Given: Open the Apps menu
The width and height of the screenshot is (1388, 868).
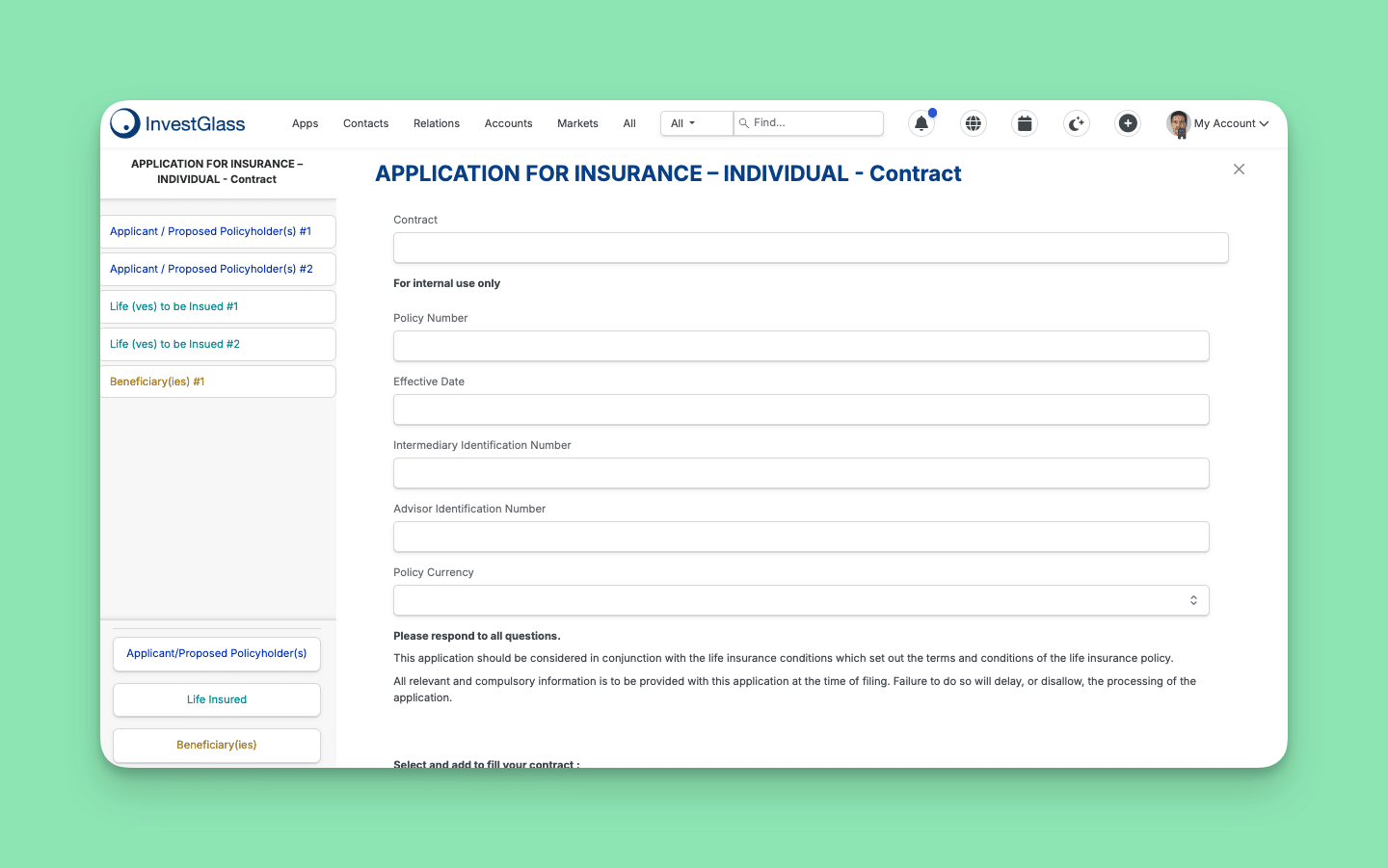Looking at the screenshot, I should pos(306,123).
